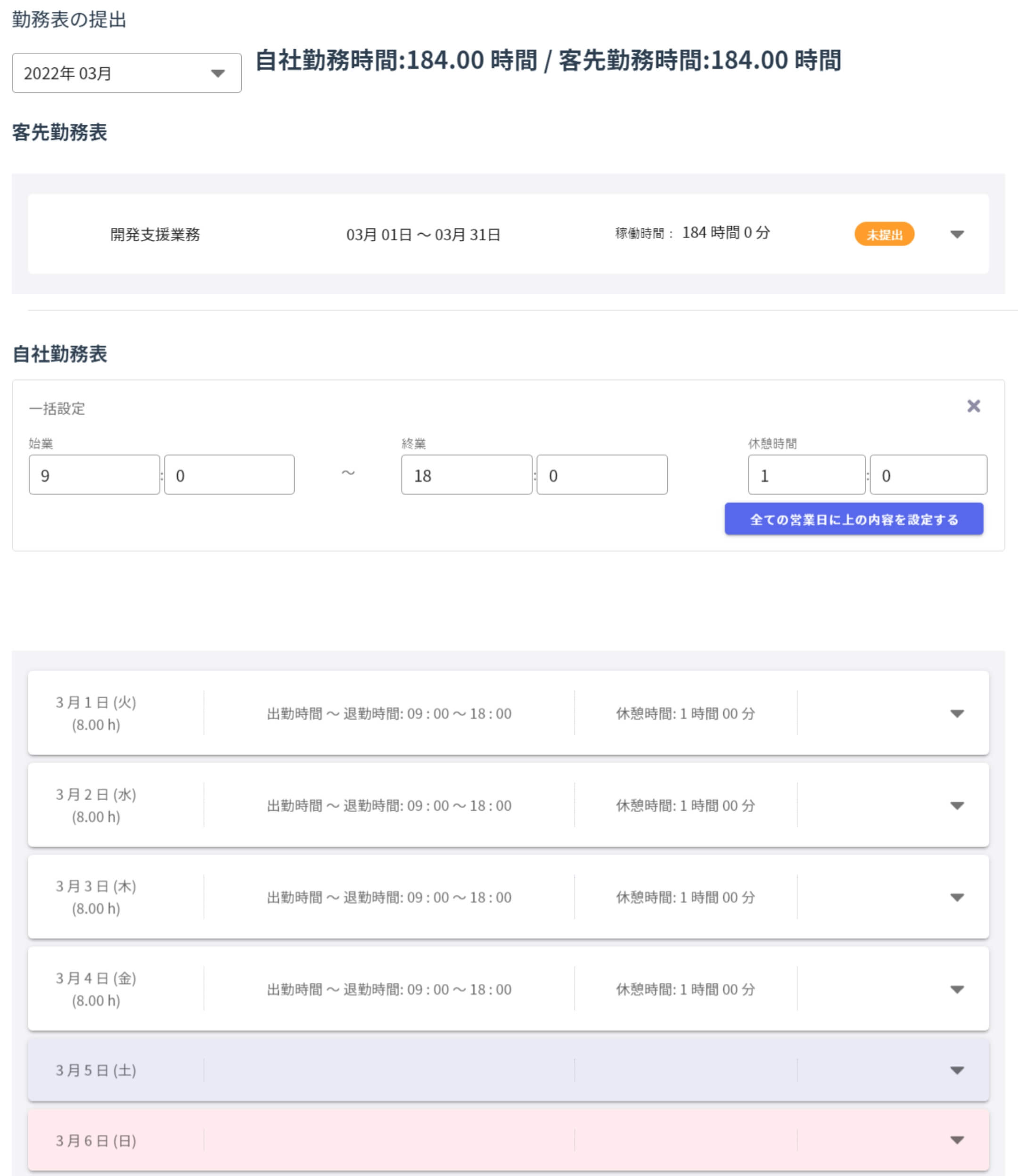Expand the 3月4日 (金) row arrow
The image size is (1018, 1176).
click(957, 990)
